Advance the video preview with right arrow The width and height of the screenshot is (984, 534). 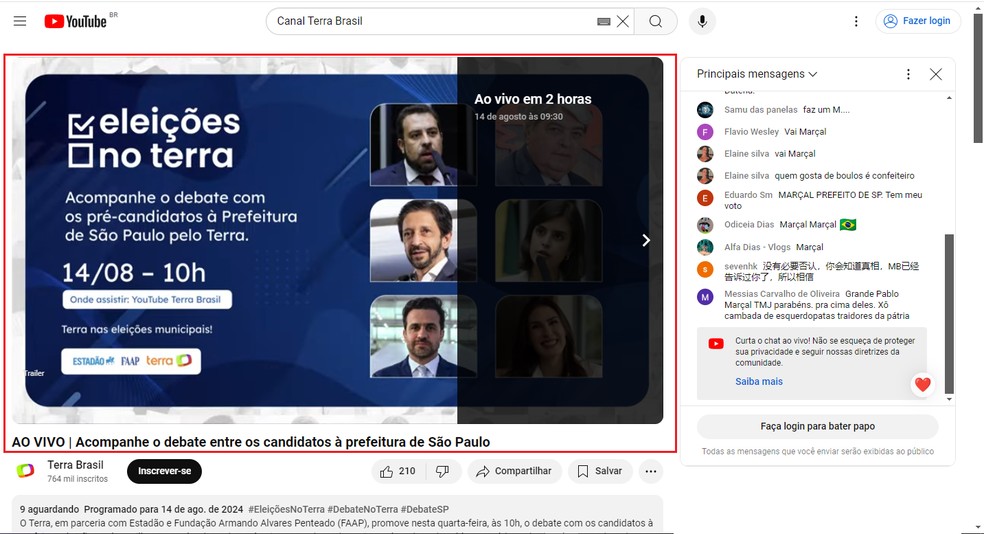coord(646,240)
